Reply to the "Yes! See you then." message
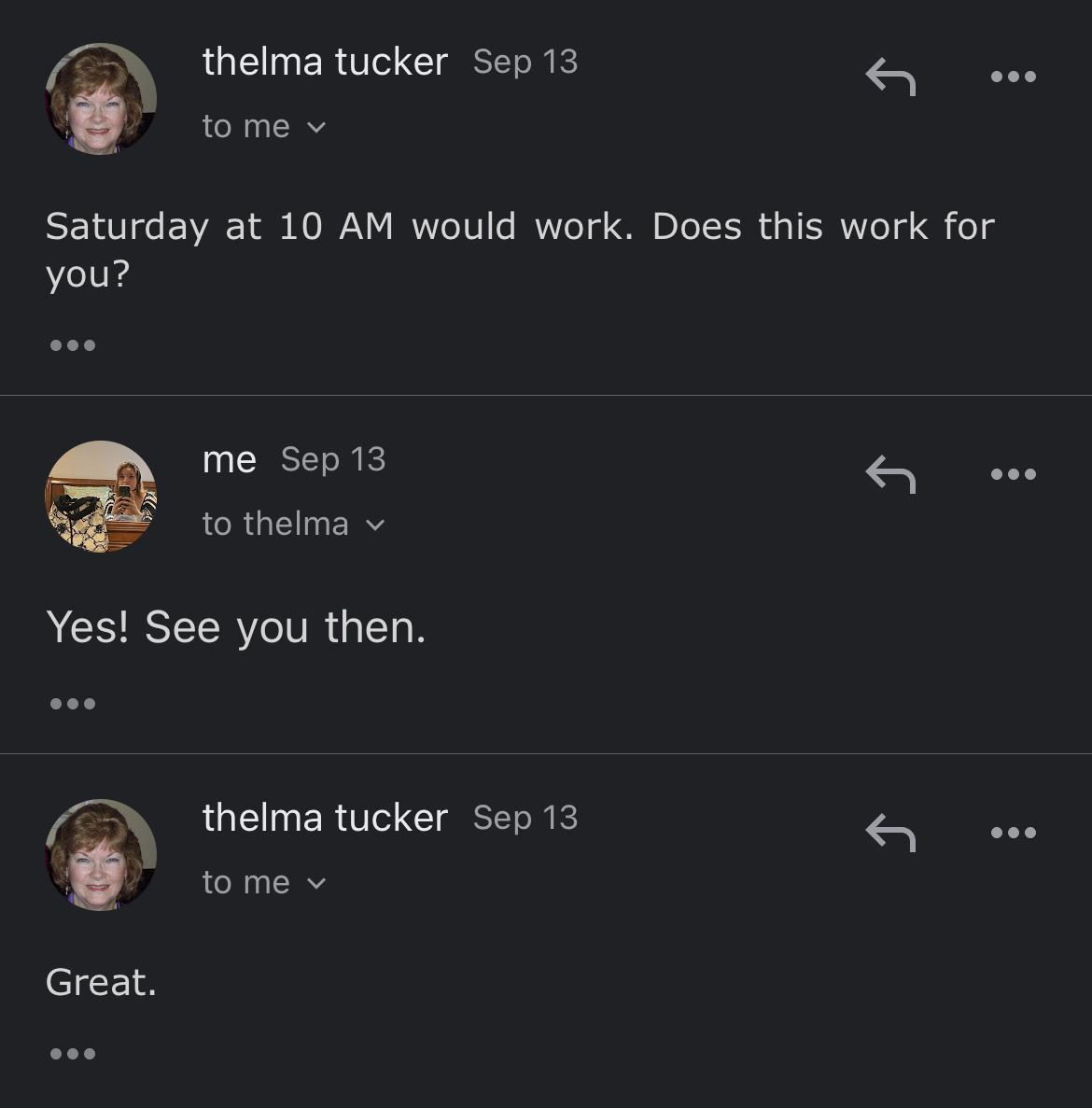 click(x=890, y=474)
